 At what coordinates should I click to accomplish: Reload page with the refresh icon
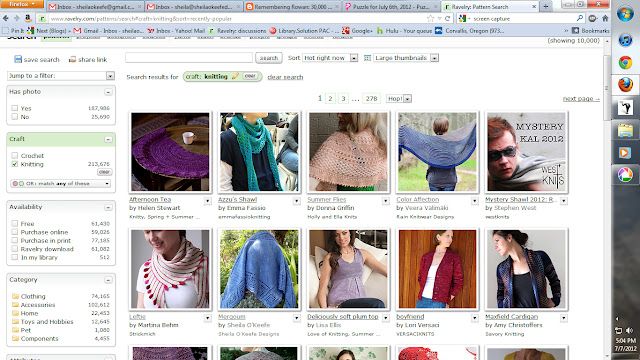coord(447,18)
